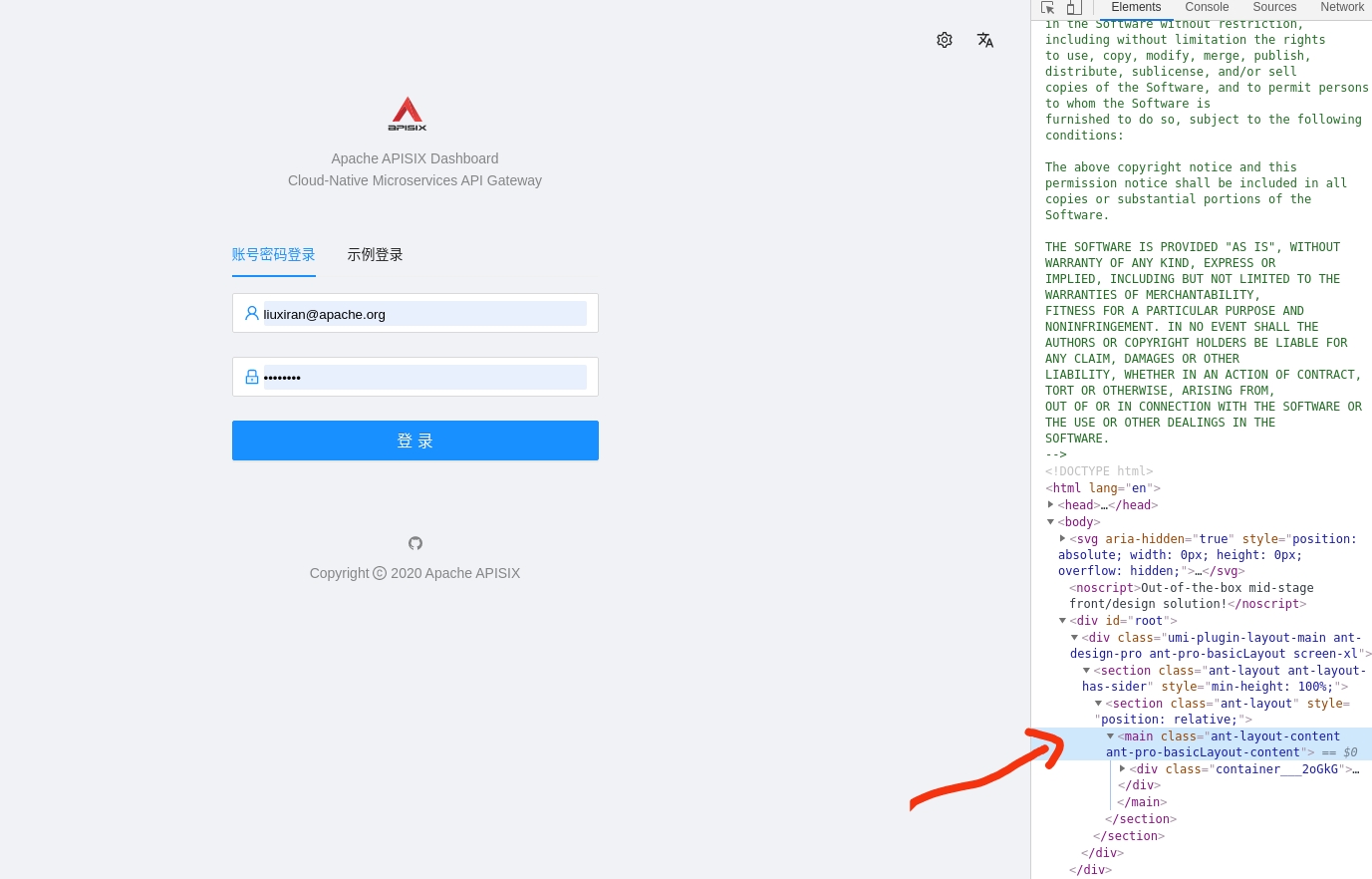Open the Console tab in DevTools
This screenshot has width=1372, height=879.
pyautogui.click(x=1207, y=7)
